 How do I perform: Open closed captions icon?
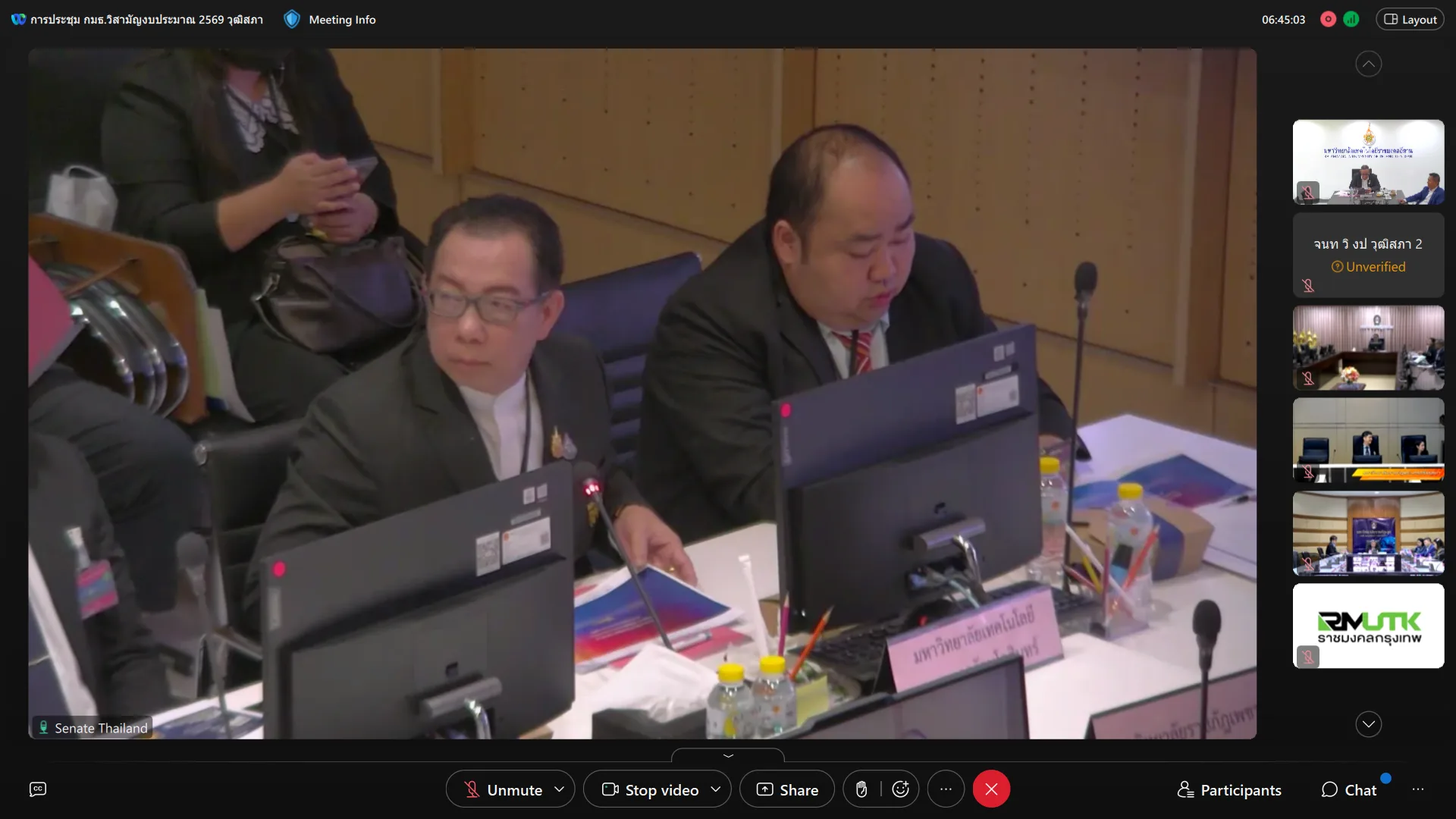pyautogui.click(x=38, y=789)
